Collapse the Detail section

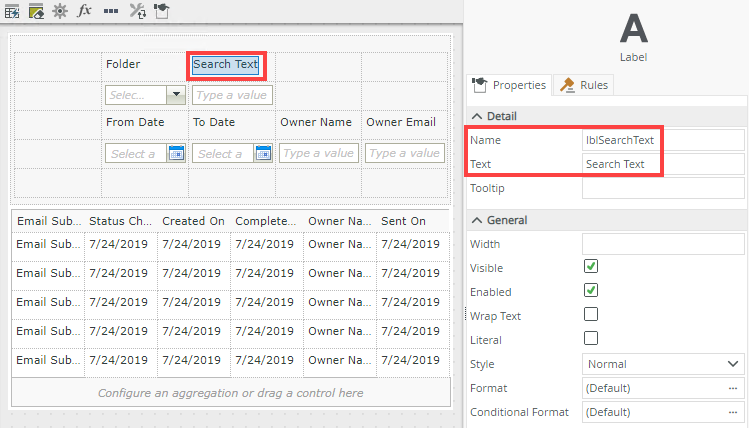tap(477, 116)
